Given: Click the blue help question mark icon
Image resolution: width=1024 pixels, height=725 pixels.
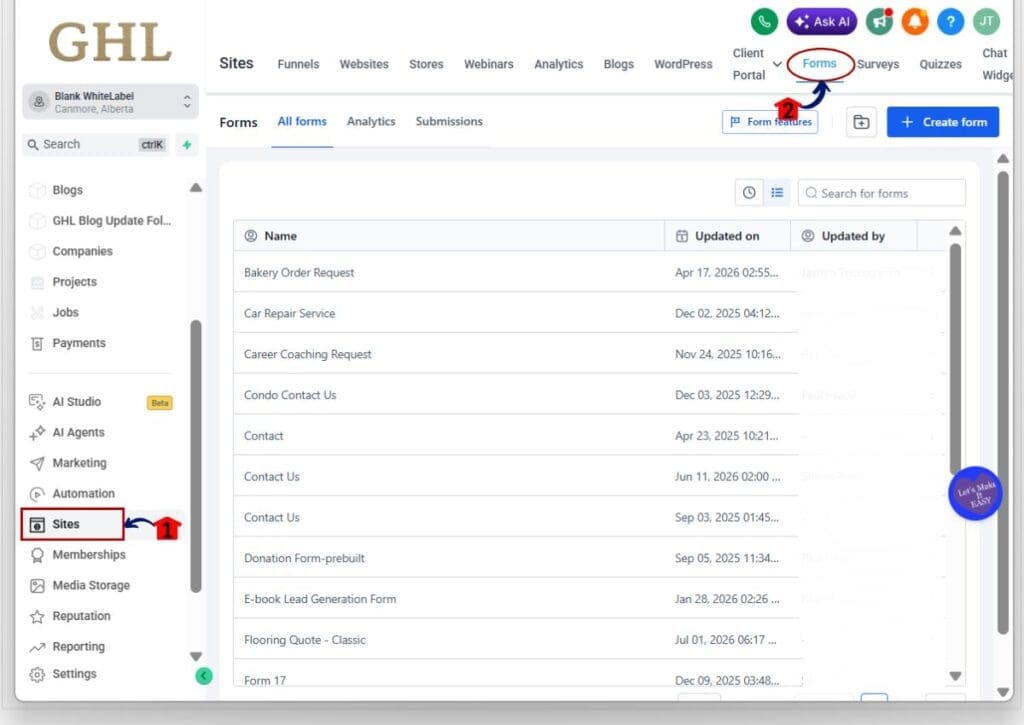Looking at the screenshot, I should click(x=951, y=22).
